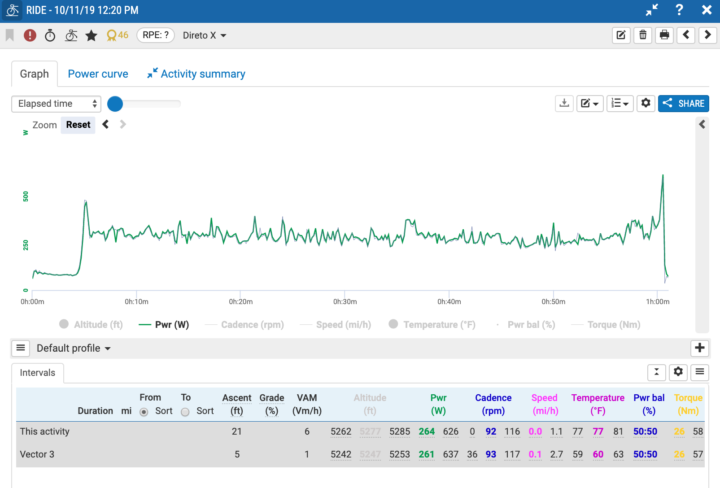Mark ride as favorite with star icon
Screen dimensions: 720x488
coord(91,35)
